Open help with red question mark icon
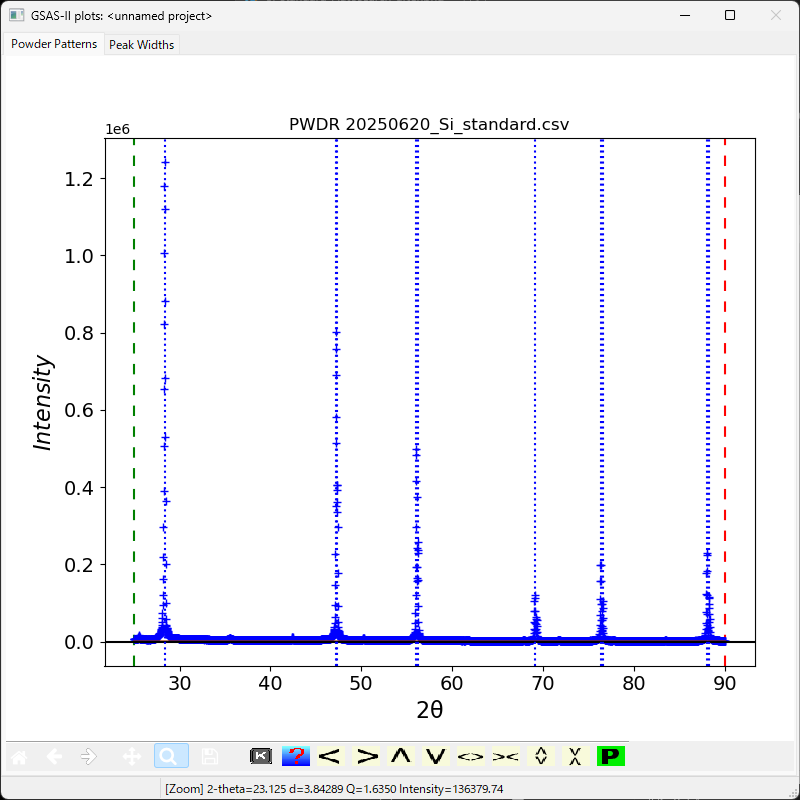This screenshot has width=800, height=800. tap(295, 757)
